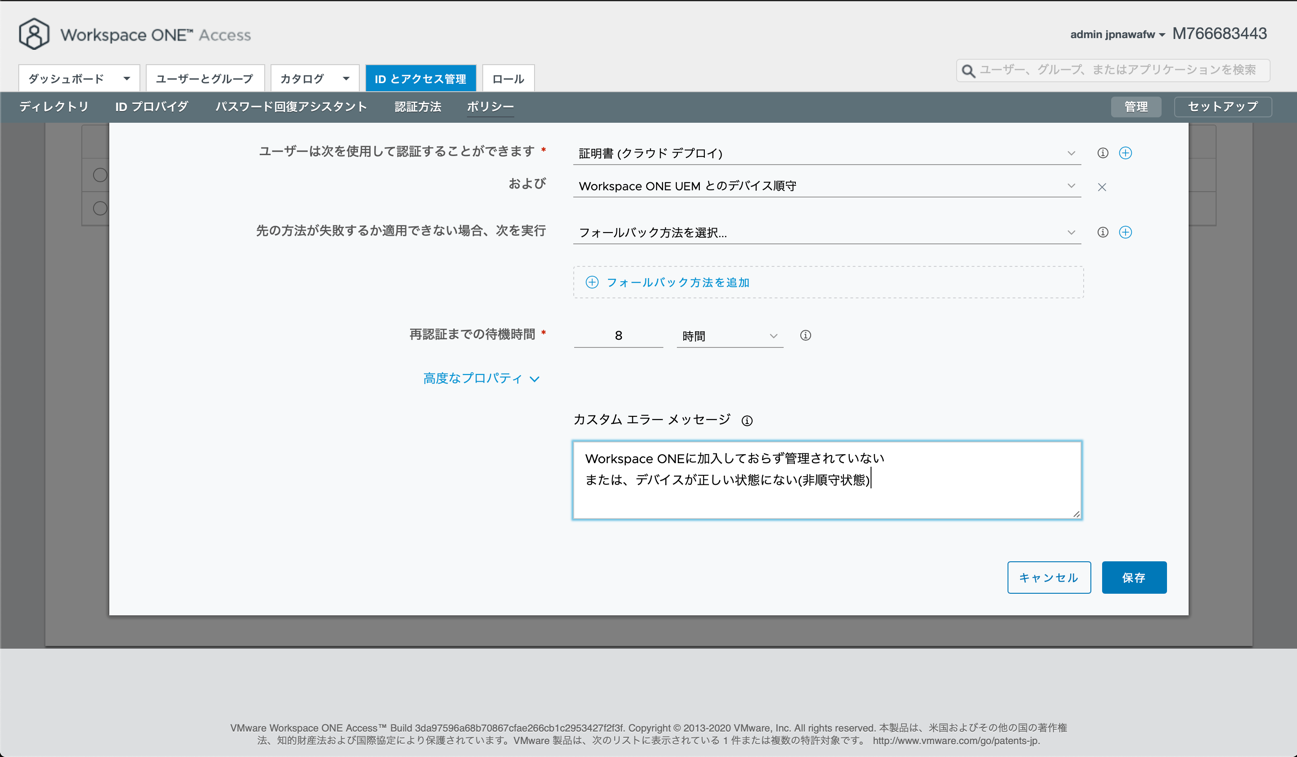The image size is (1297, 757).
Task: Open the 証明書 (クラウド デプロイ) authentication dropdown
Action: [826, 153]
